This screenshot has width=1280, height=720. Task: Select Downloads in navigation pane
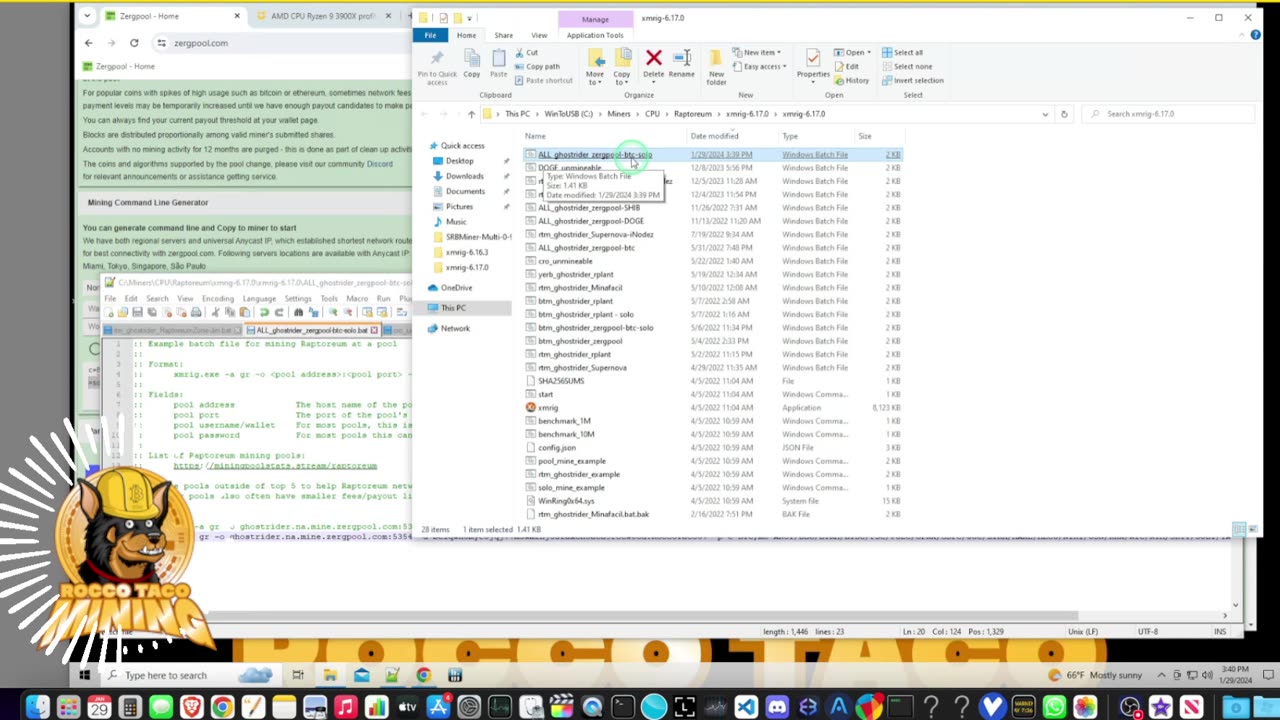point(464,176)
